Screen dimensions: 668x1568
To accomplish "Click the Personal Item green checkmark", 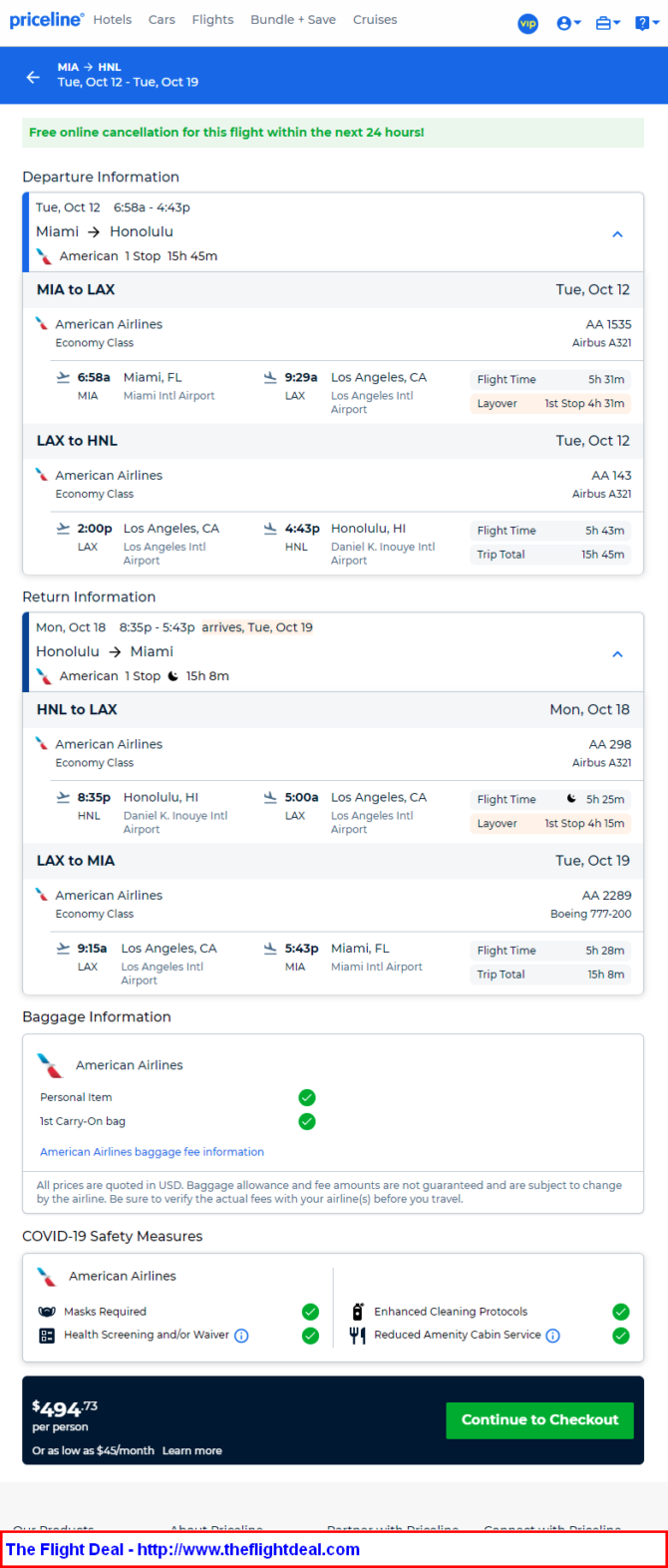I will (x=307, y=1097).
